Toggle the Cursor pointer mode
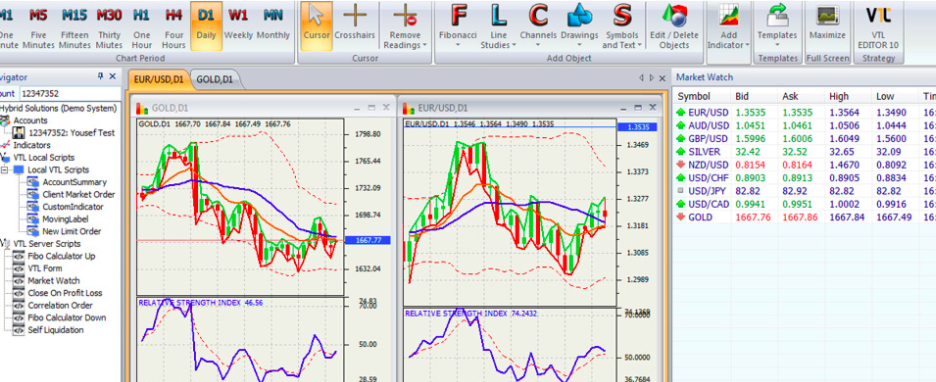936x382 pixels. coord(316,26)
